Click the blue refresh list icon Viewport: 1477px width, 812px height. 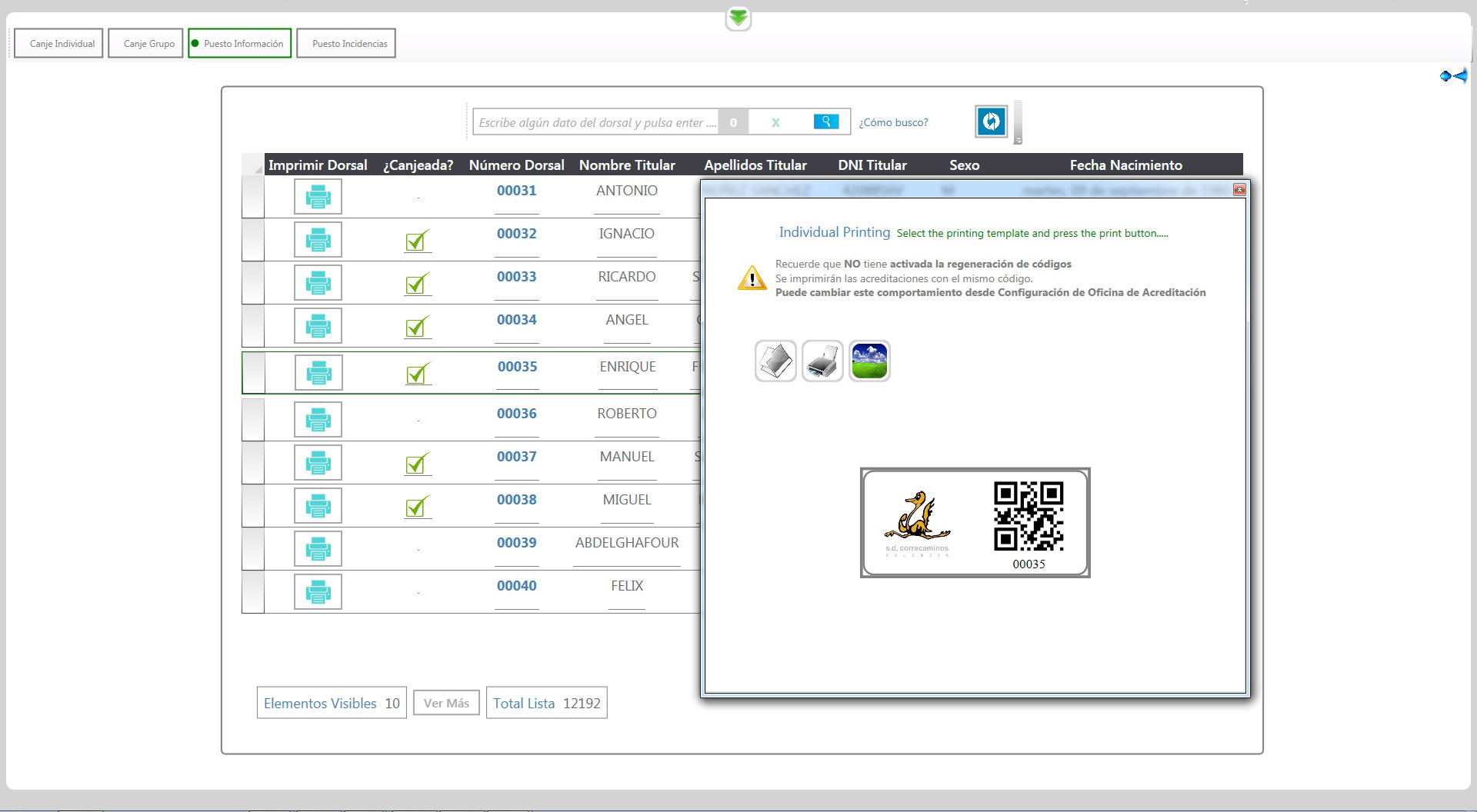(x=991, y=121)
